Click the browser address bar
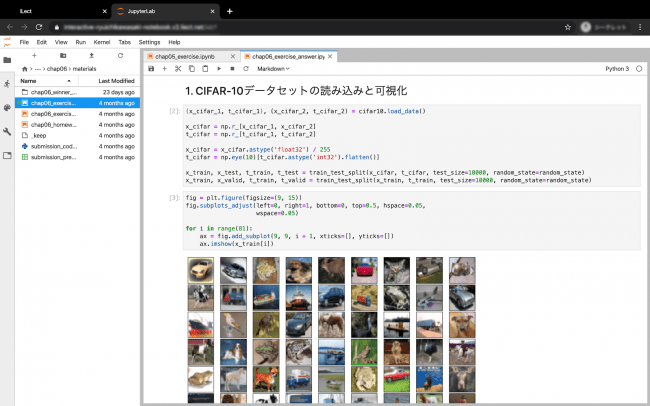Image resolution: width=650 pixels, height=406 pixels. [307, 27]
